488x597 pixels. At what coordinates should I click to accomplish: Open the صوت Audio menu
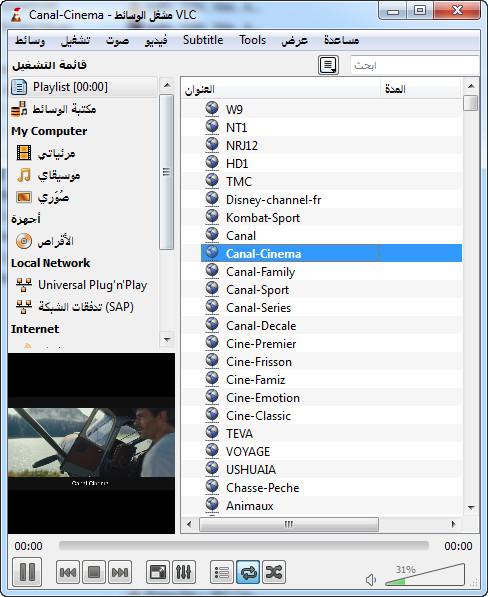click(x=117, y=40)
